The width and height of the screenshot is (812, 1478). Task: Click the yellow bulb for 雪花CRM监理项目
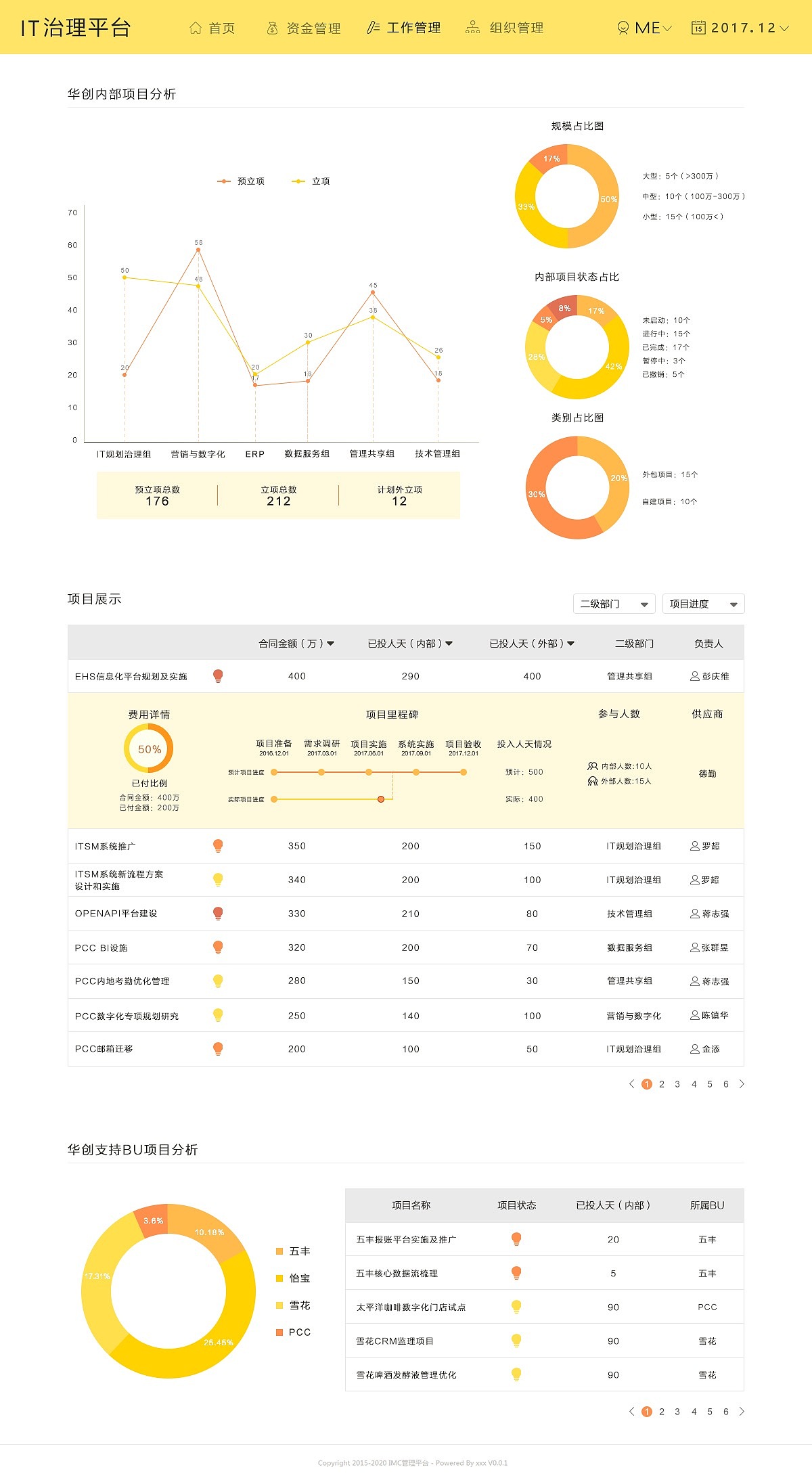pos(516,1341)
